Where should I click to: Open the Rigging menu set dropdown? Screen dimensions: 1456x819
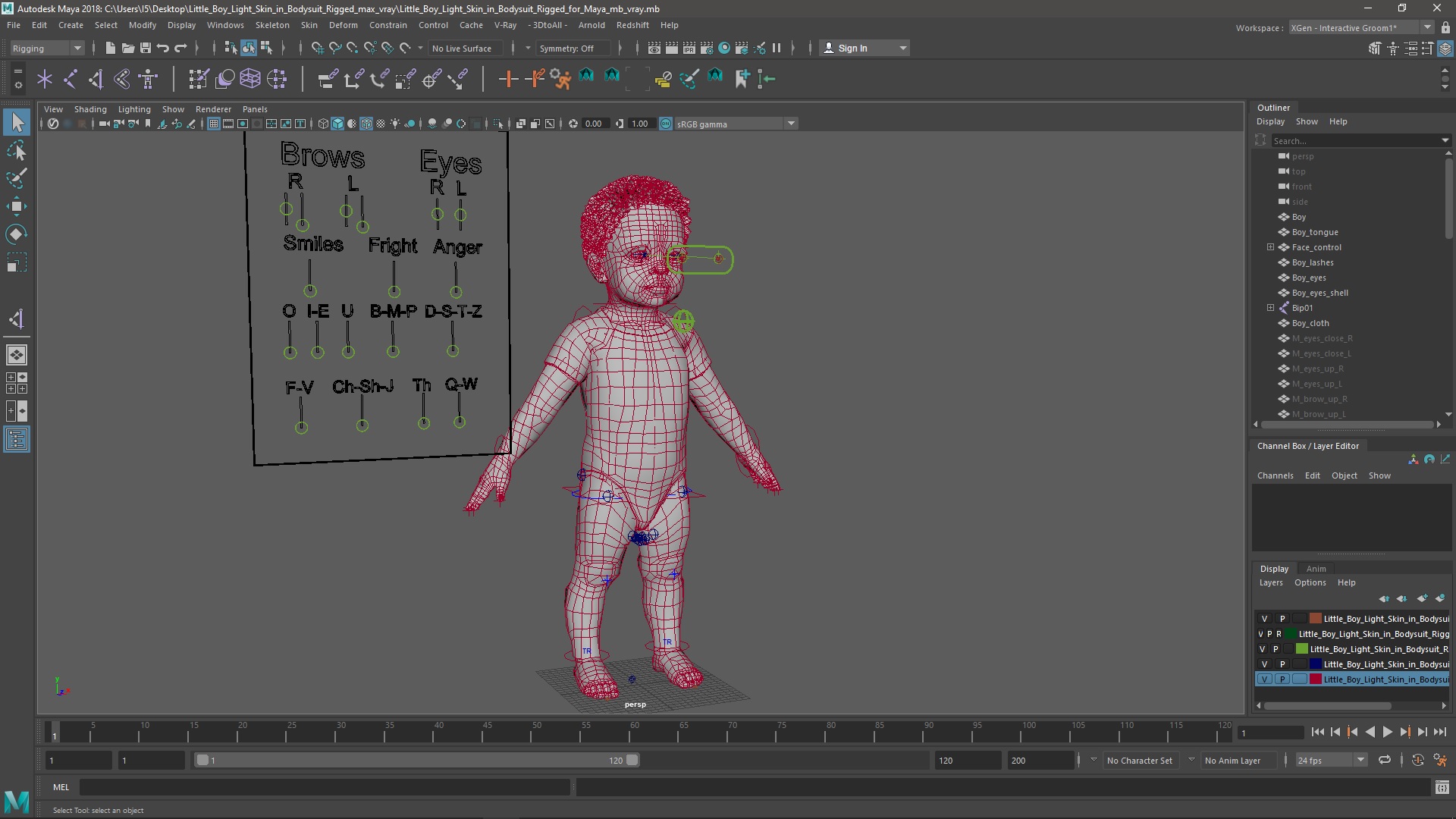click(x=47, y=48)
